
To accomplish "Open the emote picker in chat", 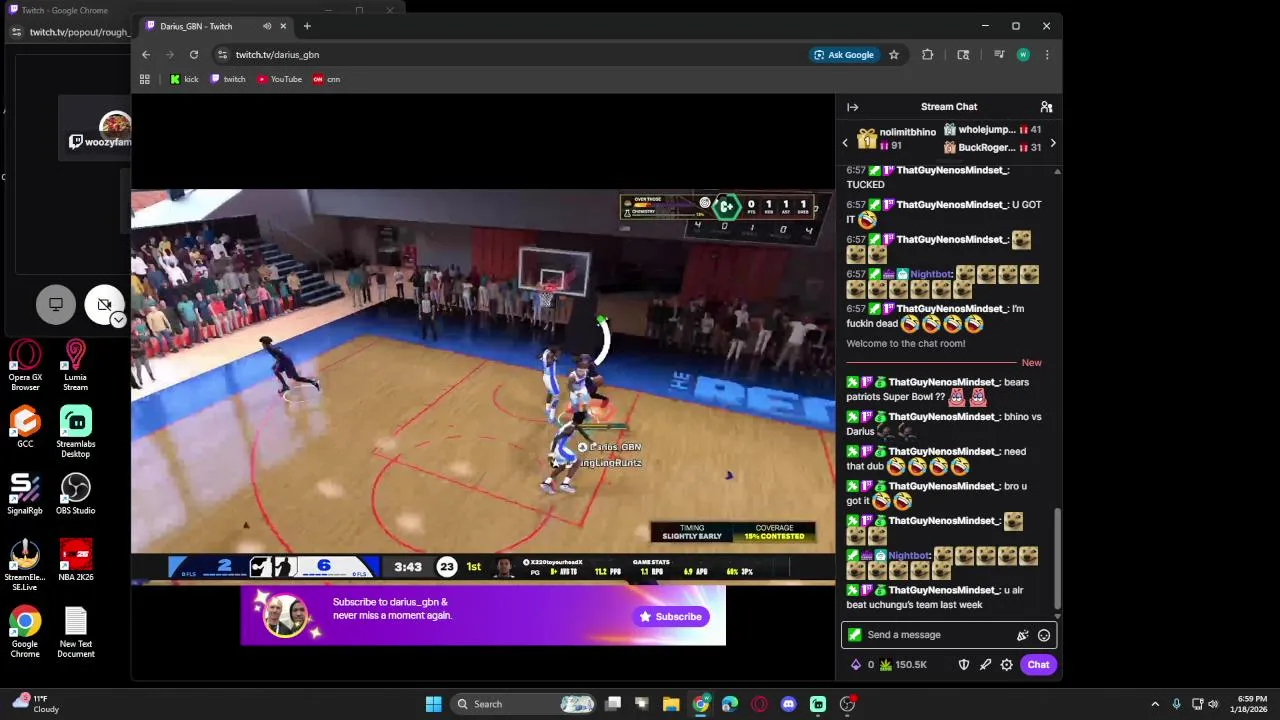I will (1044, 635).
